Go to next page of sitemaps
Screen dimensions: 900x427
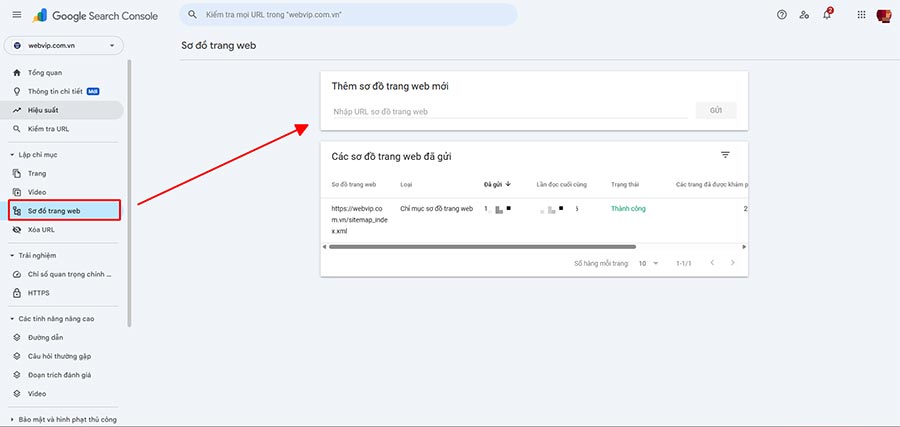732,263
